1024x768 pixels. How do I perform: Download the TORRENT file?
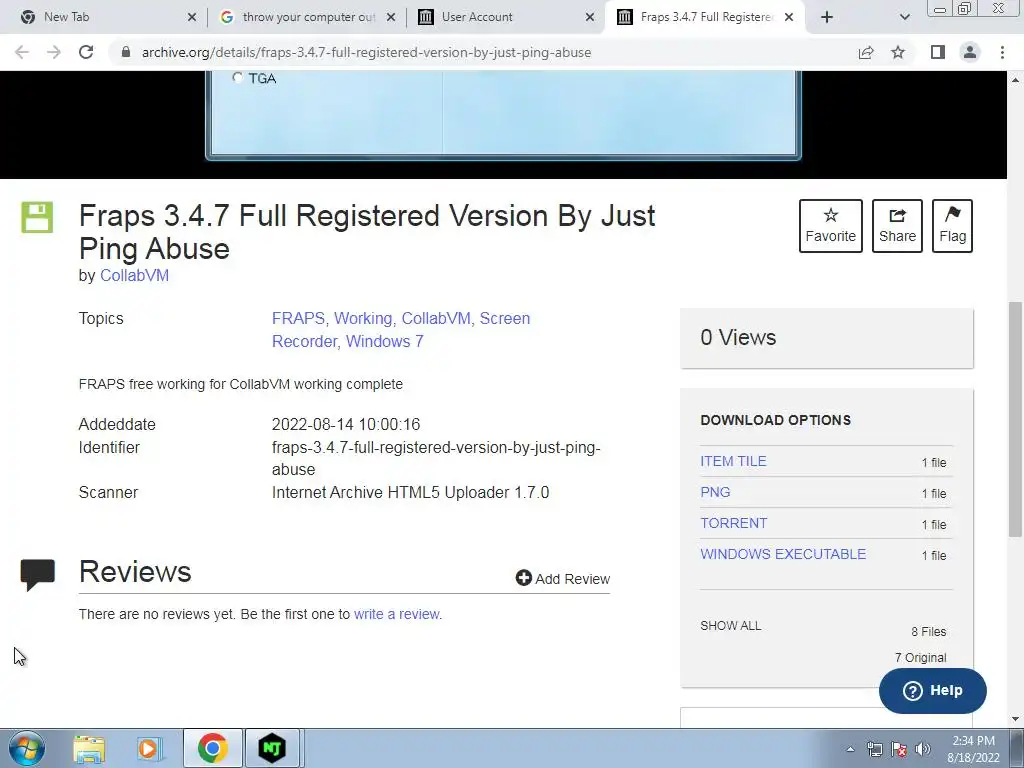pyautogui.click(x=733, y=523)
